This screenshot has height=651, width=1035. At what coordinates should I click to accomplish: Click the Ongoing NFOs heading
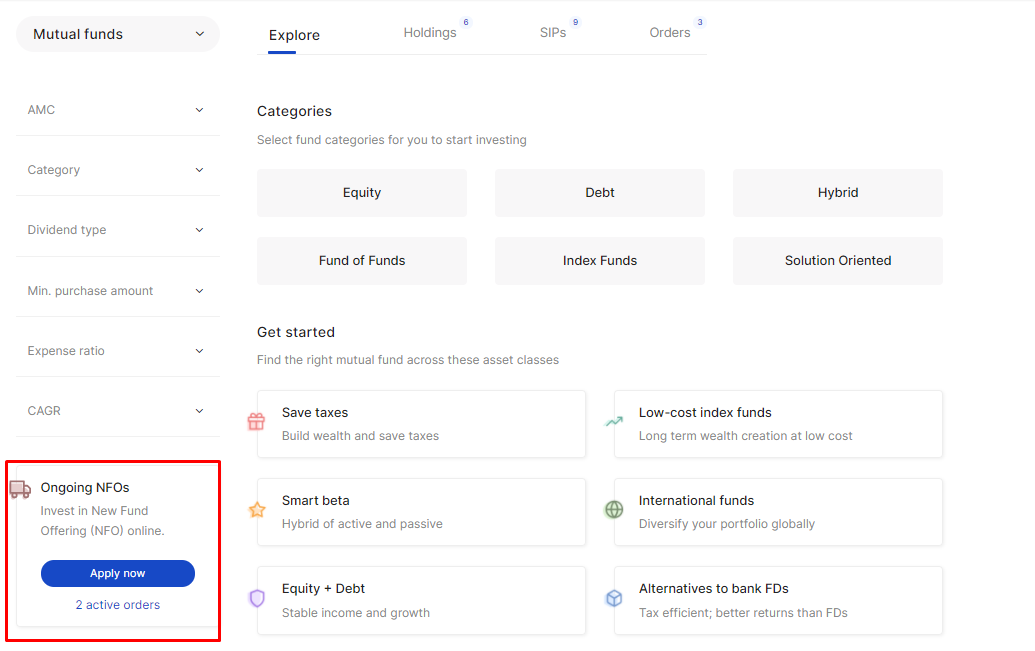(84, 487)
